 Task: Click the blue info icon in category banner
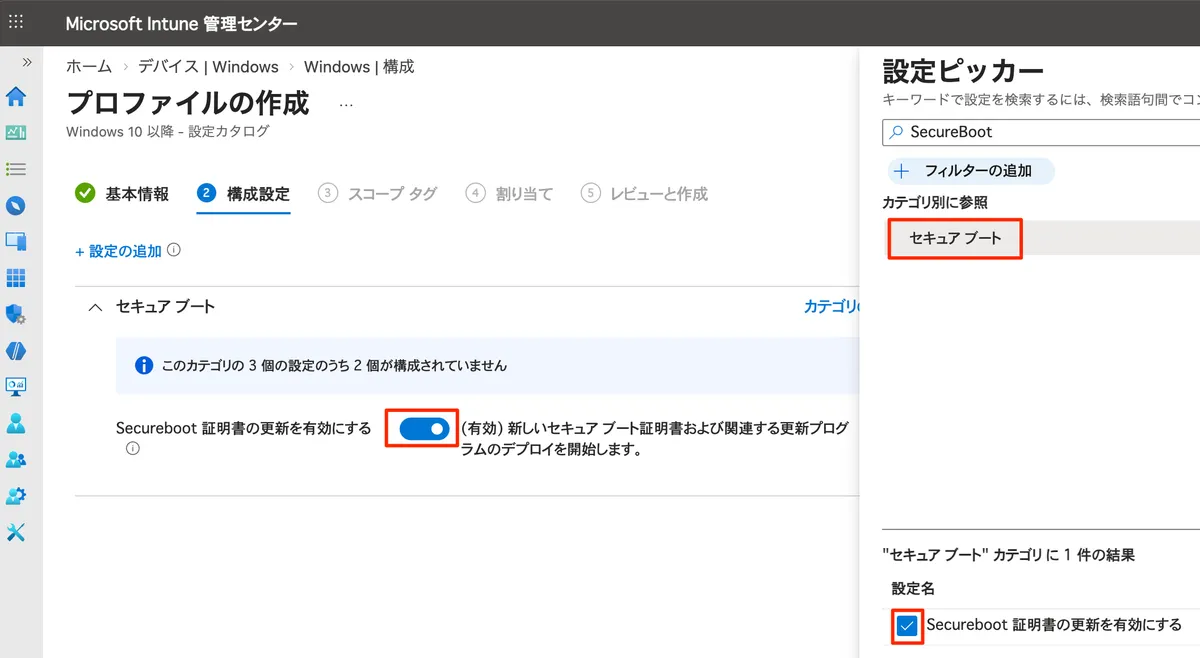coord(144,365)
